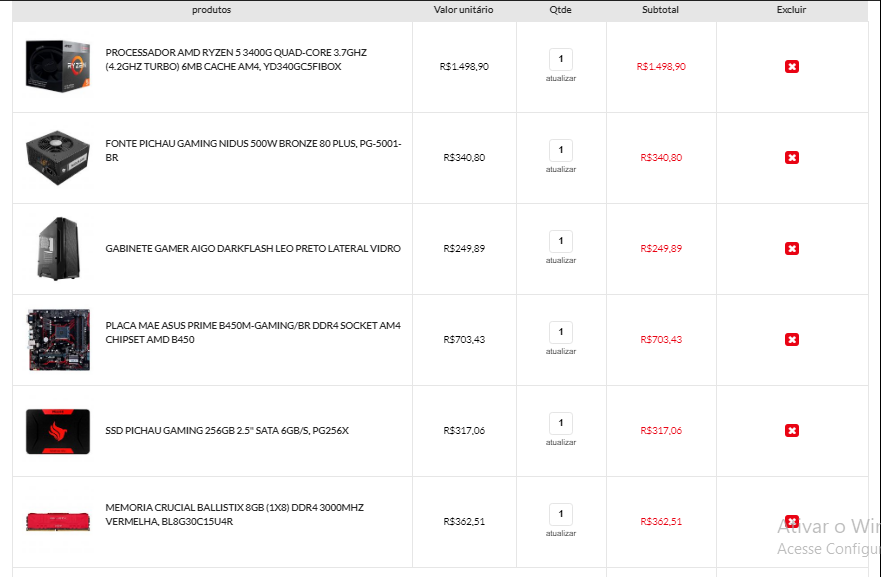Remove the SSD Pichau 256GB item
881x577 pixels.
(792, 431)
